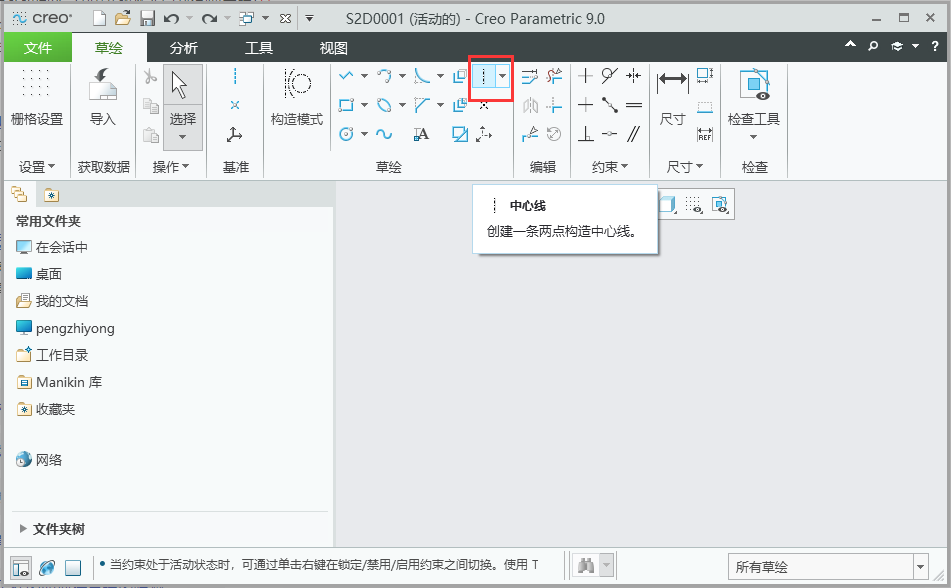Screen dimensions: 951x588
Task: Select the Chamfer tool
Action: pyautogui.click(x=422, y=105)
